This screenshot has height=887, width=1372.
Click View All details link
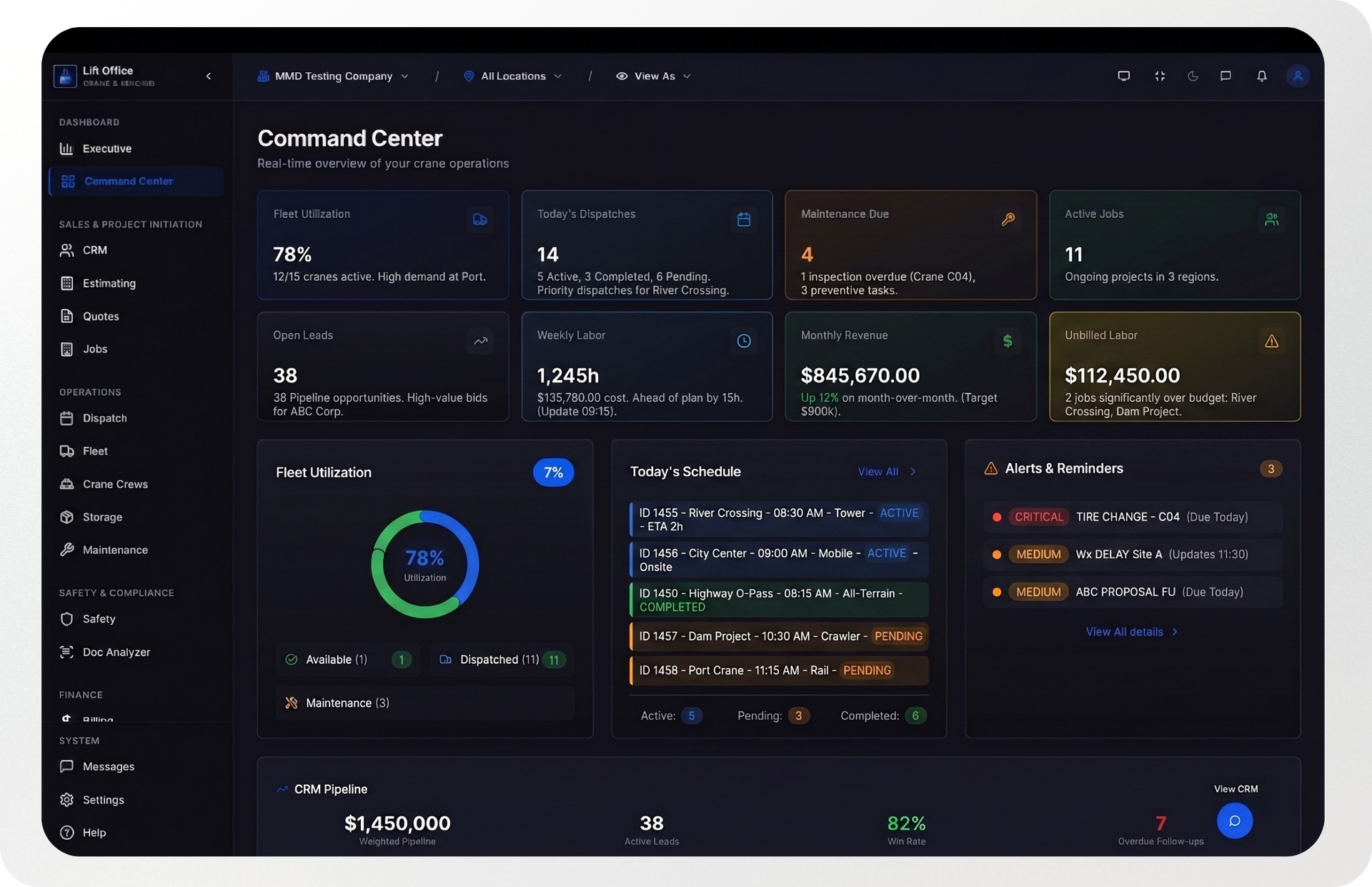1131,632
